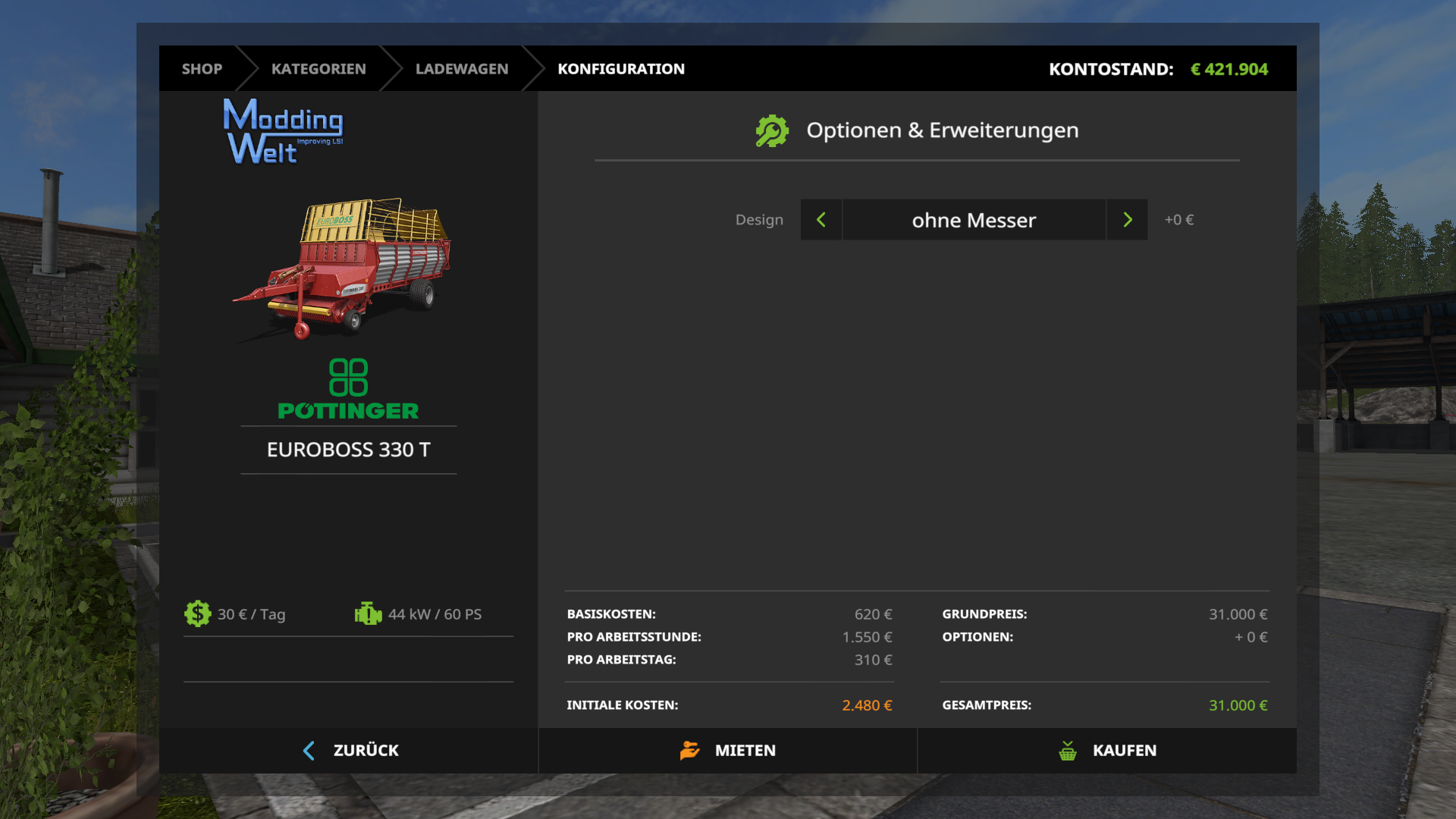The width and height of the screenshot is (1456, 819).
Task: Click the green engine power icon
Action: (x=369, y=613)
